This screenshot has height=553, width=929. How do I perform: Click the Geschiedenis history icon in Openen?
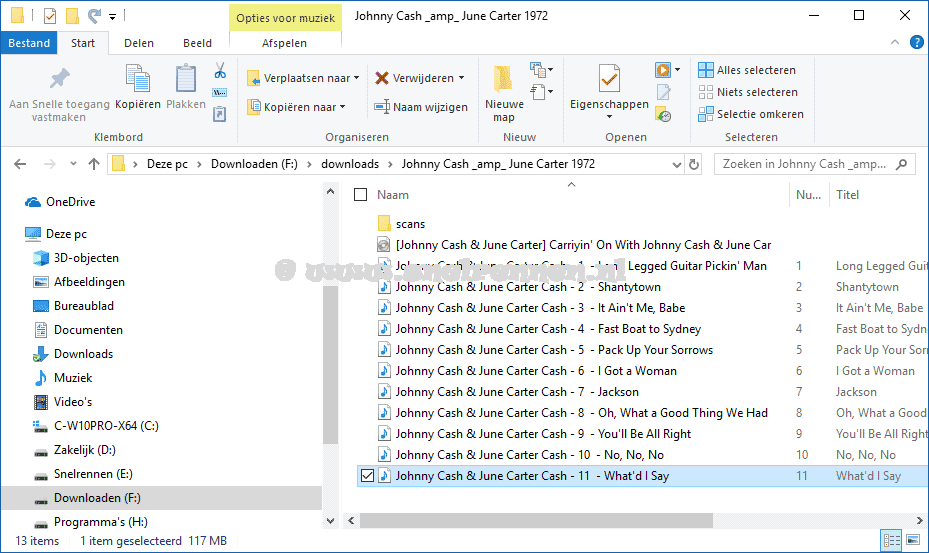click(663, 114)
